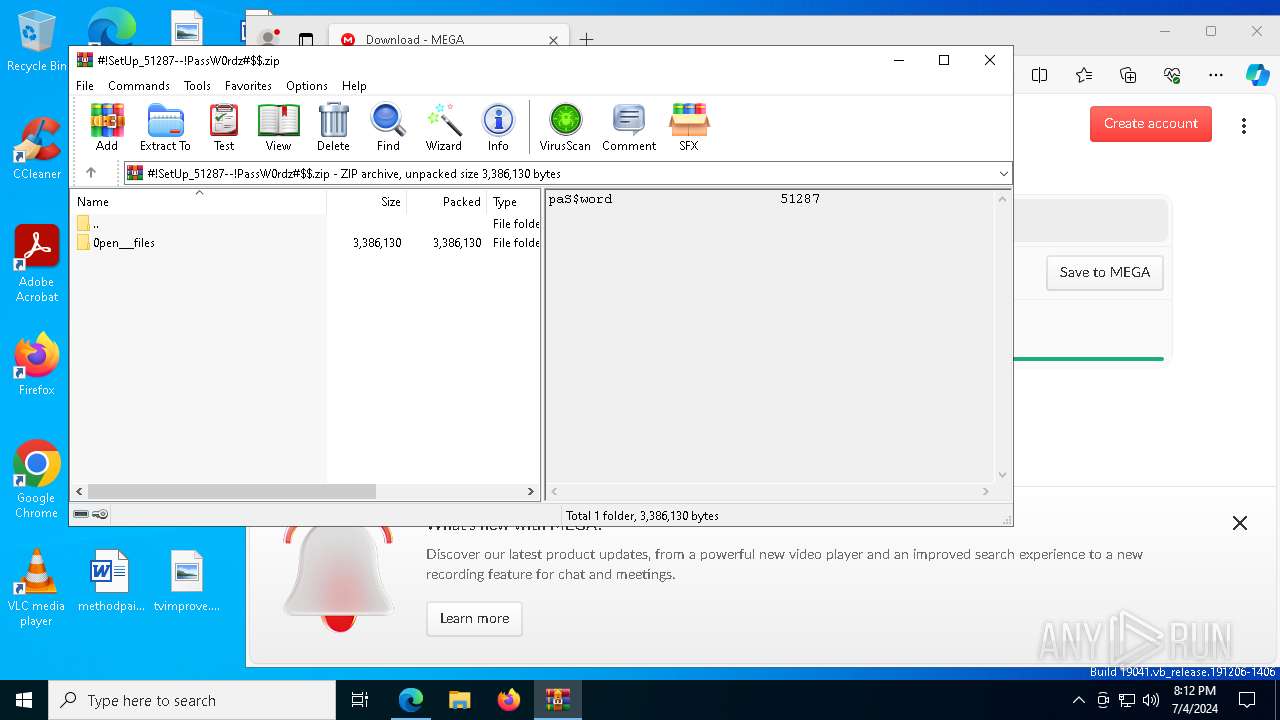This screenshot has width=1280, height=720.
Task: Click the Edge icon in the taskbar
Action: [411, 700]
